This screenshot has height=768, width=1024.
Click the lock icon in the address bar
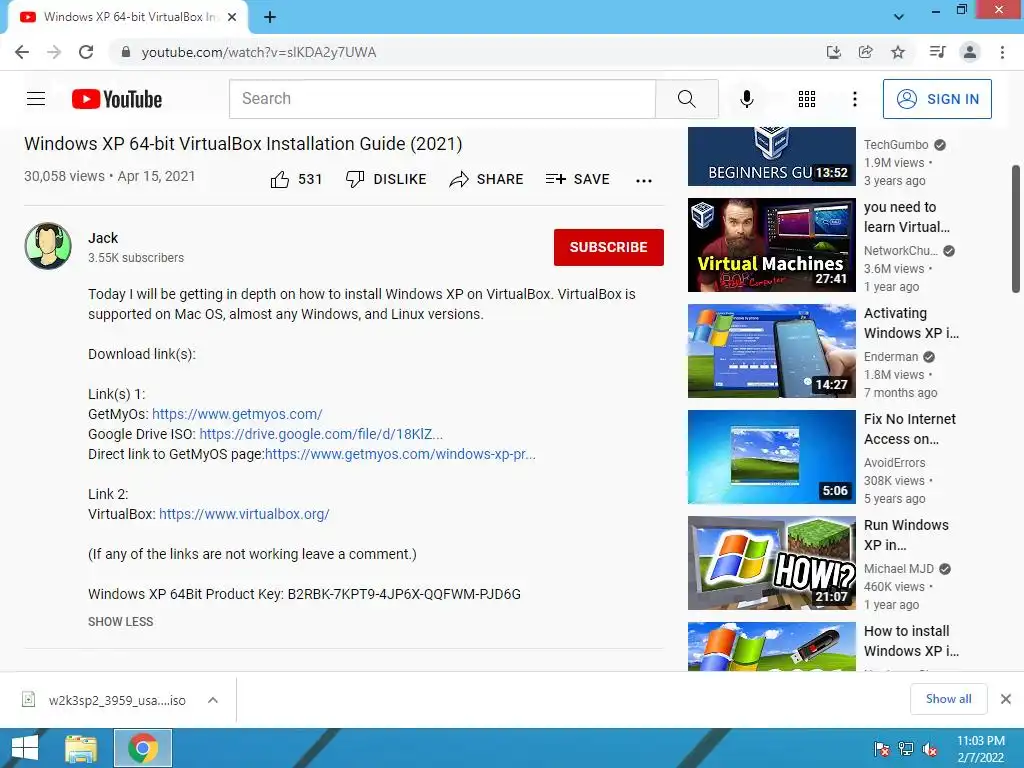coord(125,52)
